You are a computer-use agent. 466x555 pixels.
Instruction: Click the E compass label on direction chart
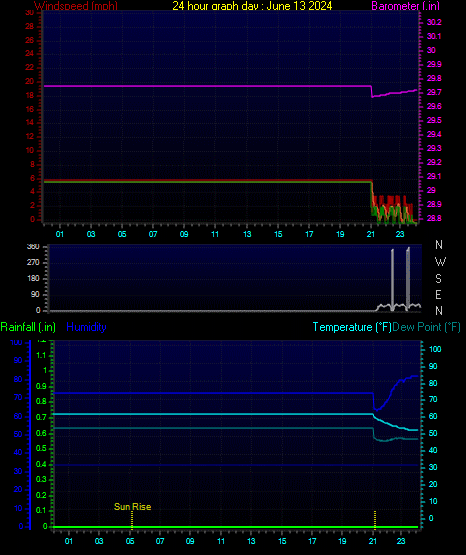point(438,294)
